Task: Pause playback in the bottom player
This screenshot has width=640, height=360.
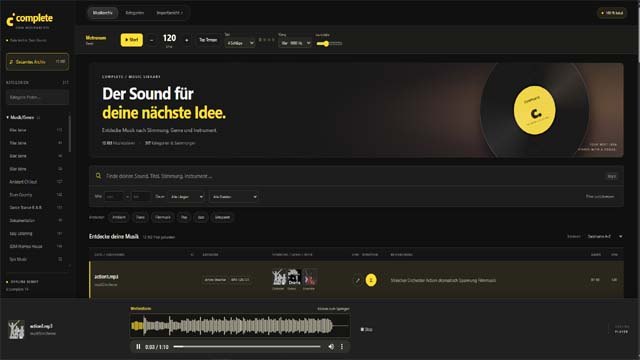Action: tap(138, 347)
